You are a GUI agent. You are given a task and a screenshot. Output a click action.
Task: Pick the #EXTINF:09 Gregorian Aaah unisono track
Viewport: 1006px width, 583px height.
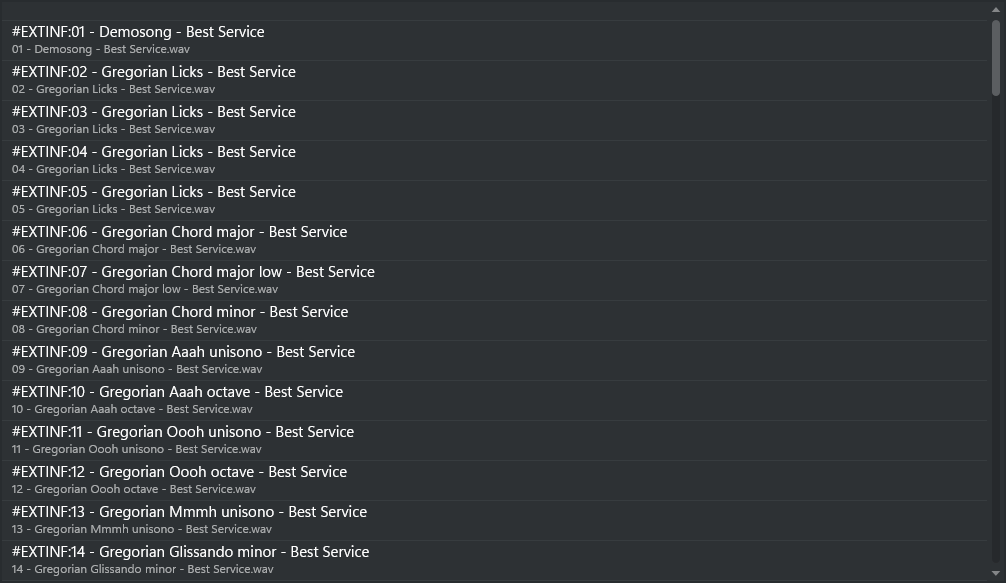(183, 352)
